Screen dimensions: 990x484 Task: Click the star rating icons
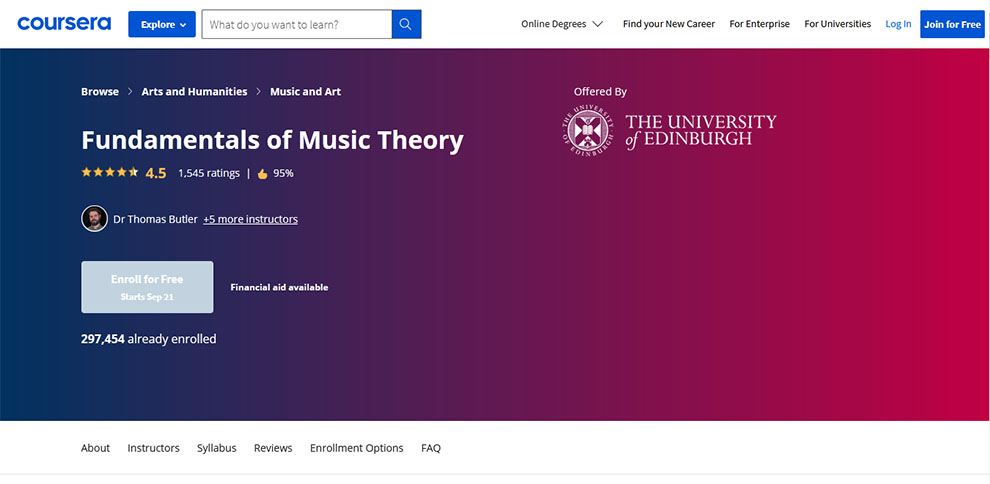[109, 172]
